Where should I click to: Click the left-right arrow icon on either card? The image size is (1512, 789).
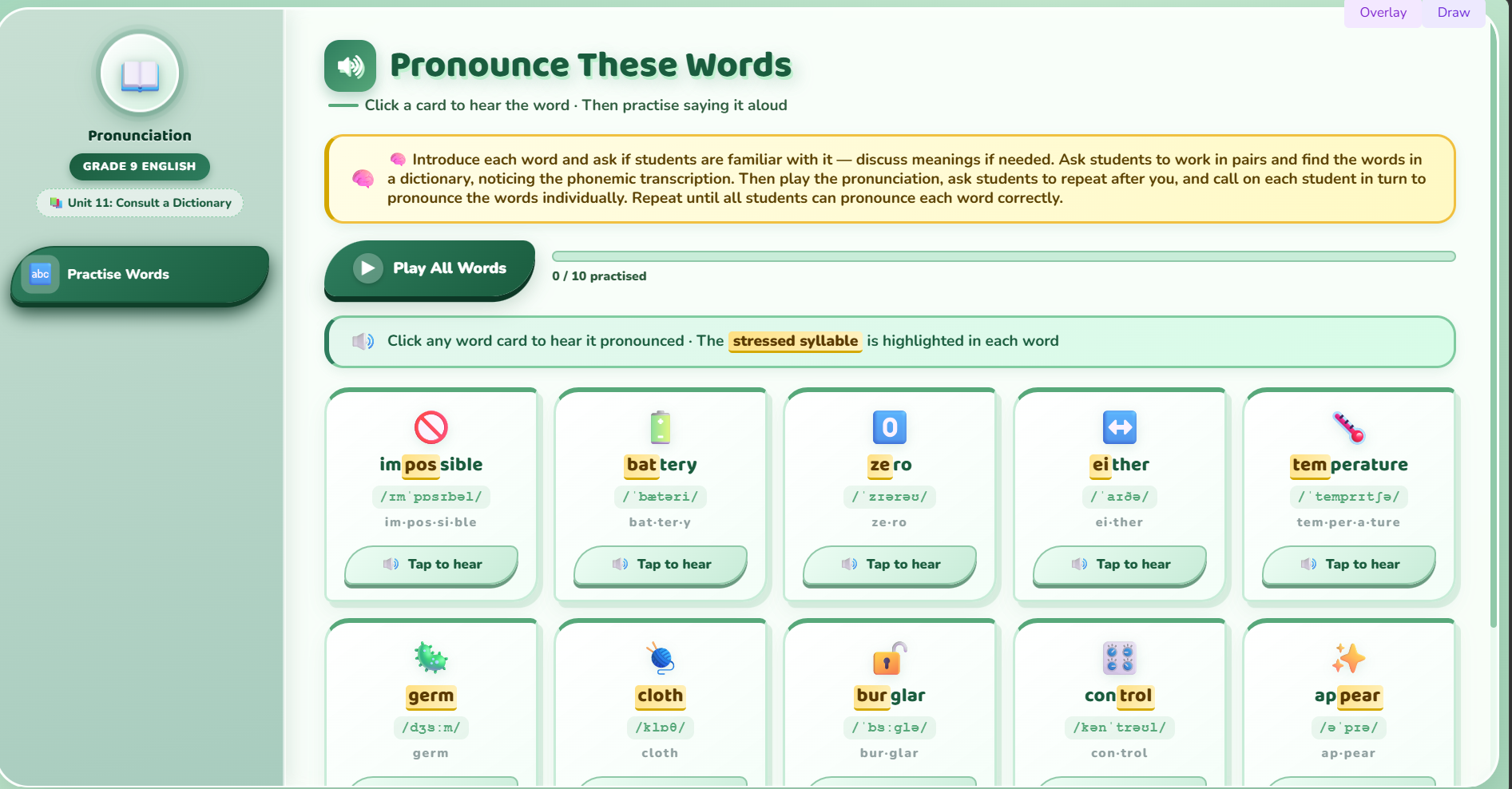pyautogui.click(x=1119, y=427)
